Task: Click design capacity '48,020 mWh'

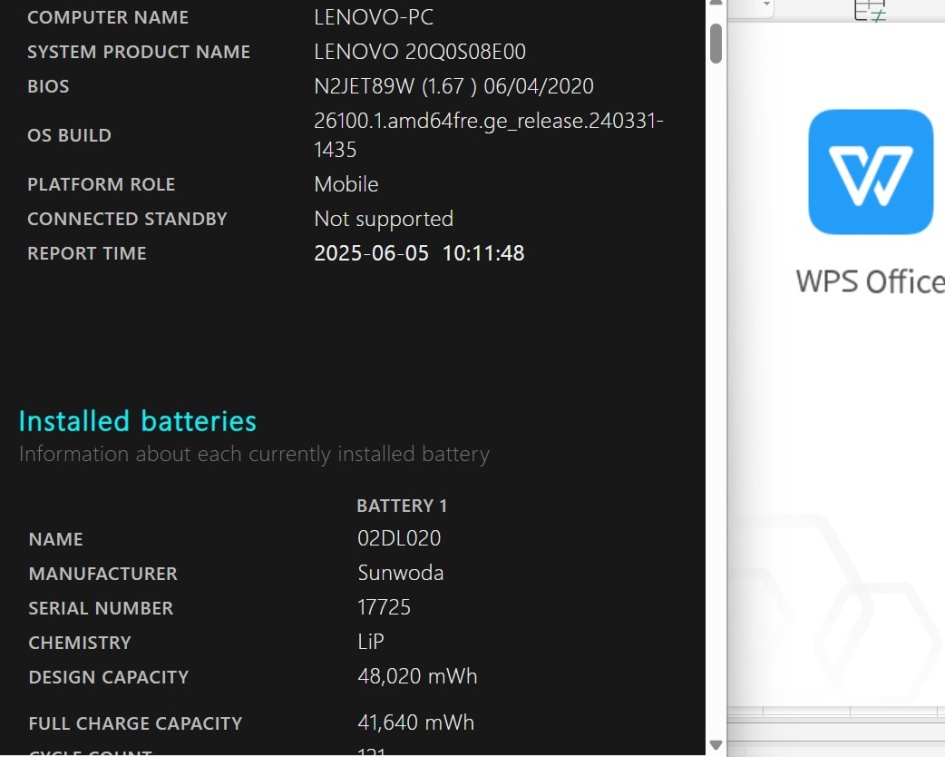Action: [417, 676]
